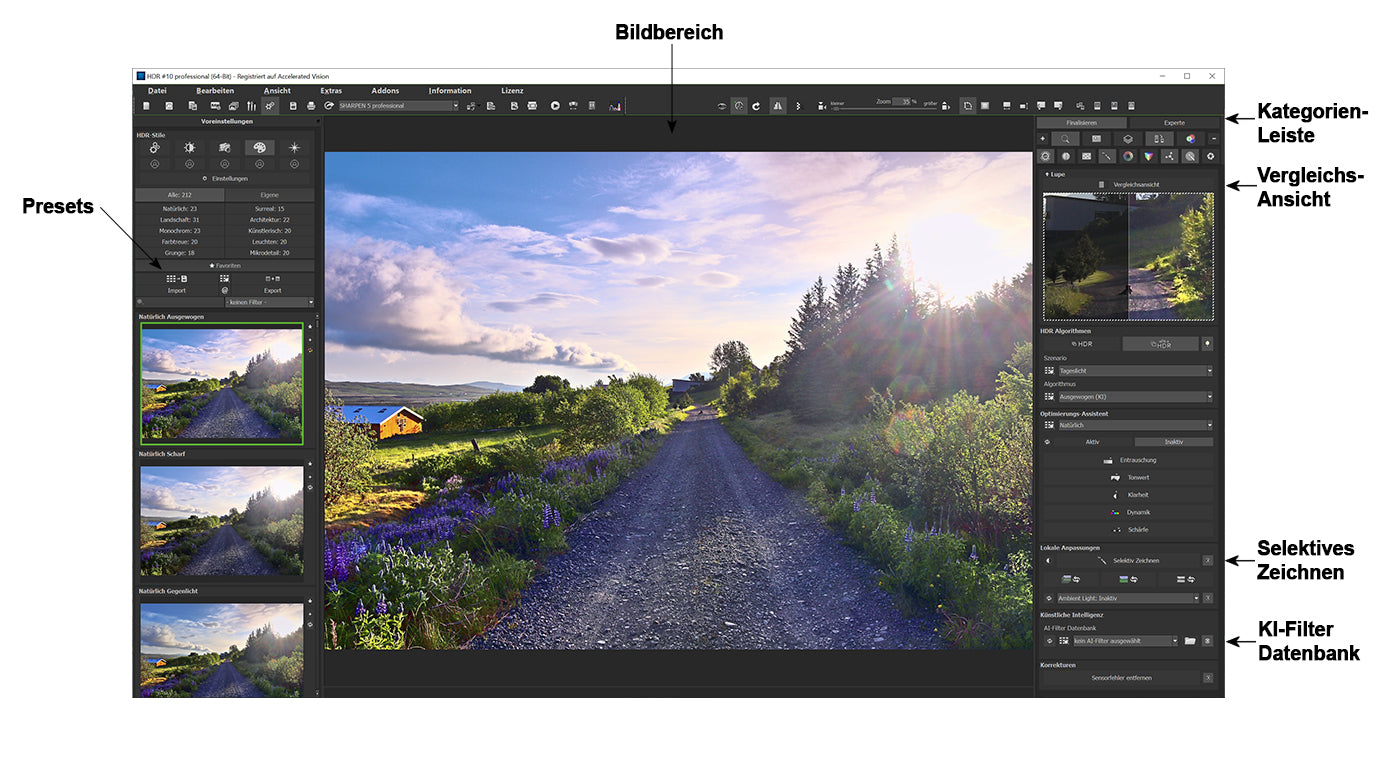Click the Export presets button
The height and width of the screenshot is (783, 1386).
272,290
